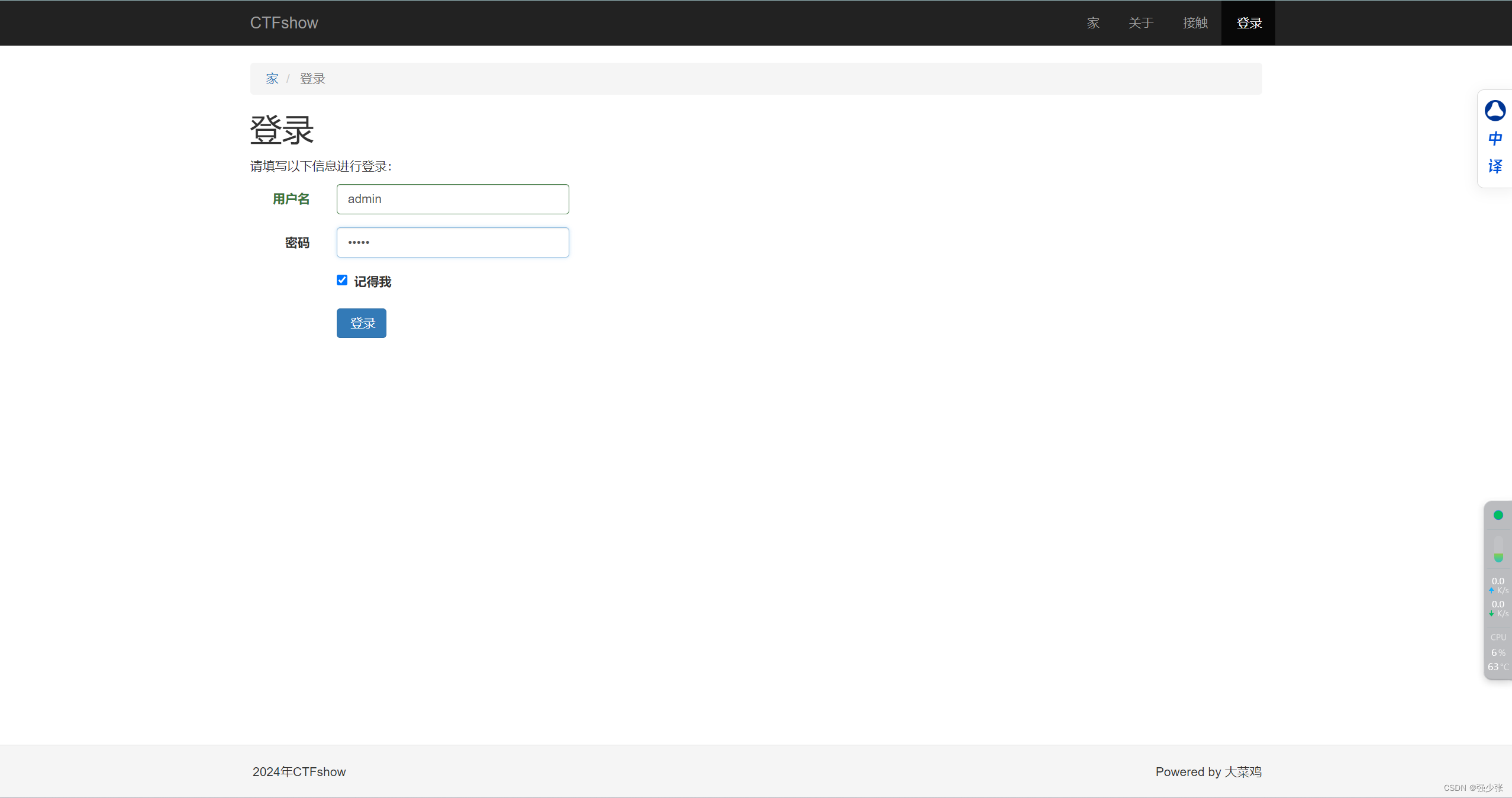The width and height of the screenshot is (1512, 798).
Task: Click the 登录 breadcrumb text
Action: click(x=312, y=79)
